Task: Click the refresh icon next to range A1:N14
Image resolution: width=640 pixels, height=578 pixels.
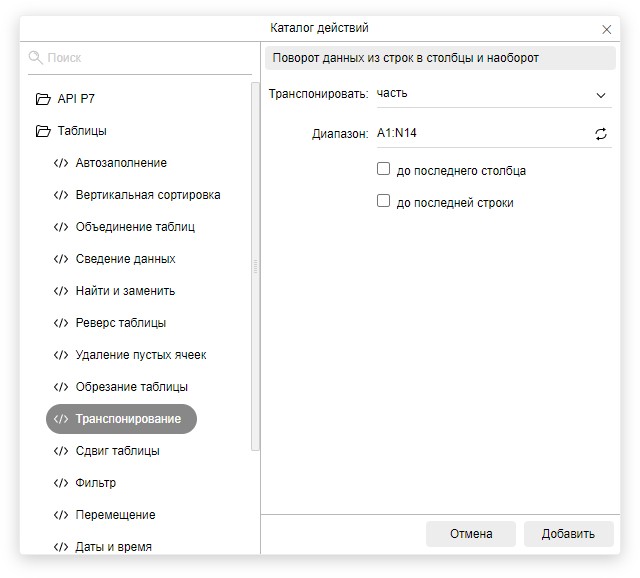Action: pos(601,134)
